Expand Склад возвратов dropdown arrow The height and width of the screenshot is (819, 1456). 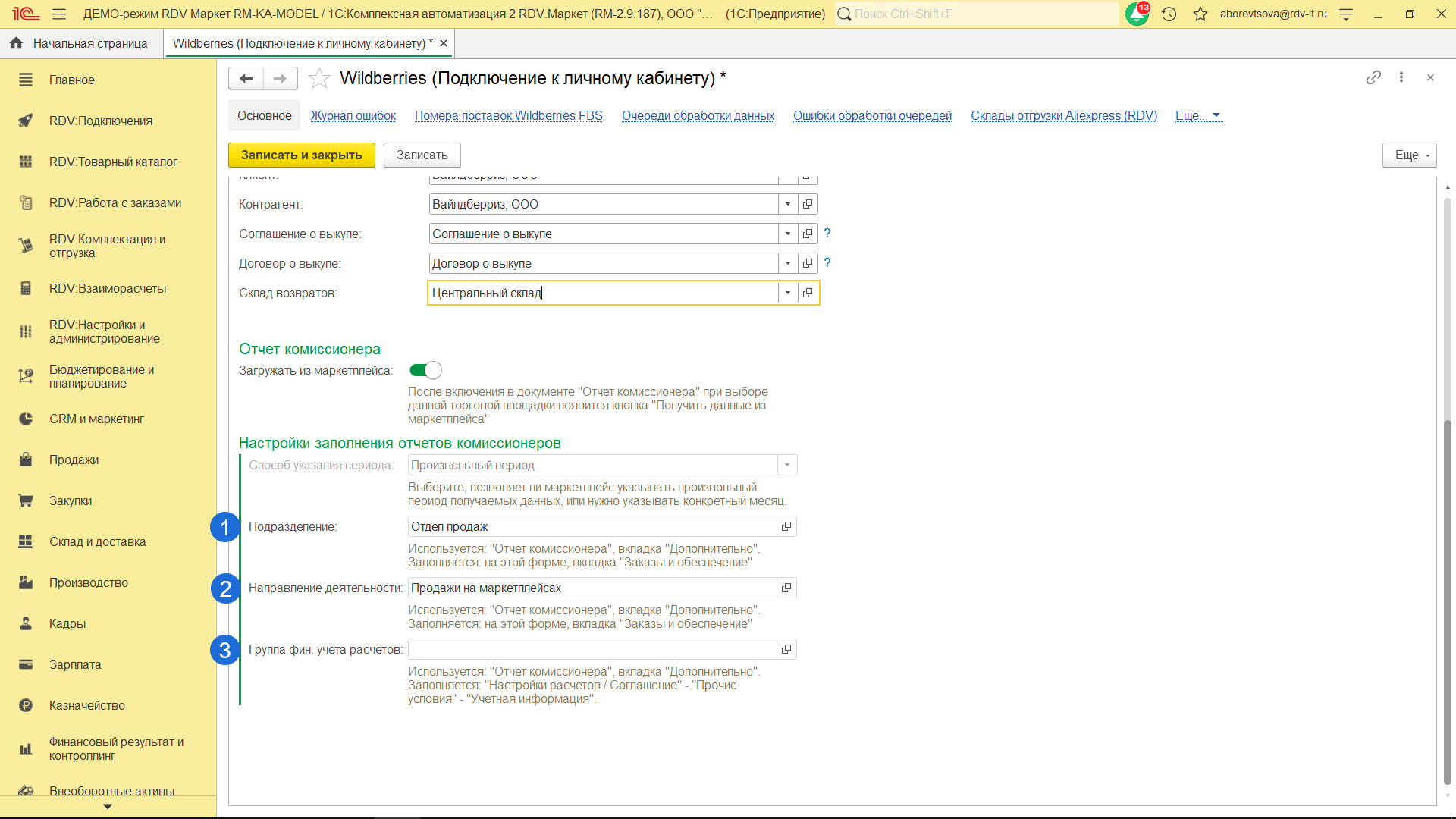788,293
